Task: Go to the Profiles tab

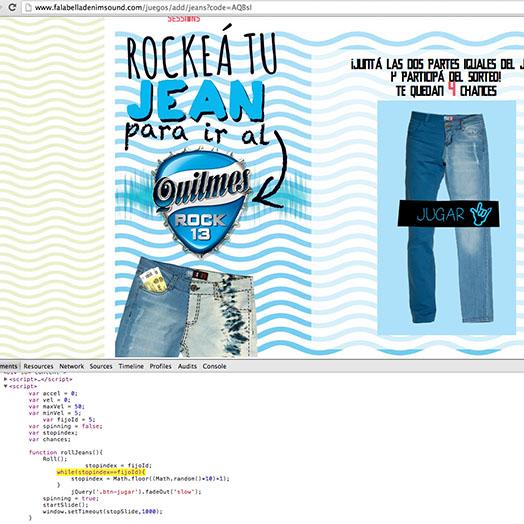Action: pyautogui.click(x=160, y=366)
